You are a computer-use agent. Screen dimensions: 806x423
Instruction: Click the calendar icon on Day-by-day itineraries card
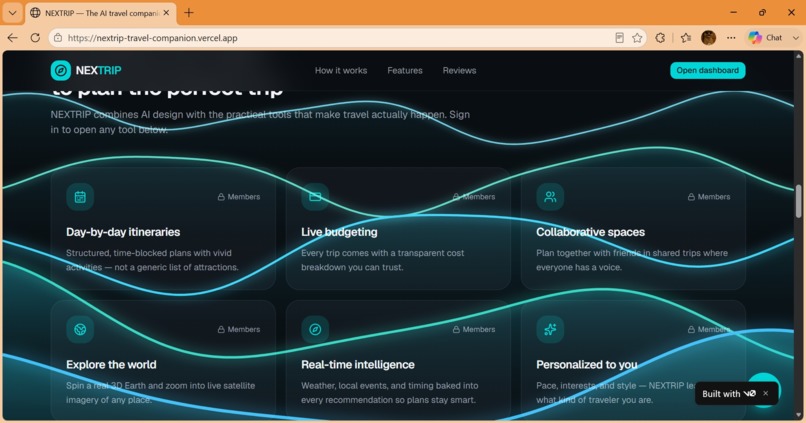pyautogui.click(x=80, y=197)
